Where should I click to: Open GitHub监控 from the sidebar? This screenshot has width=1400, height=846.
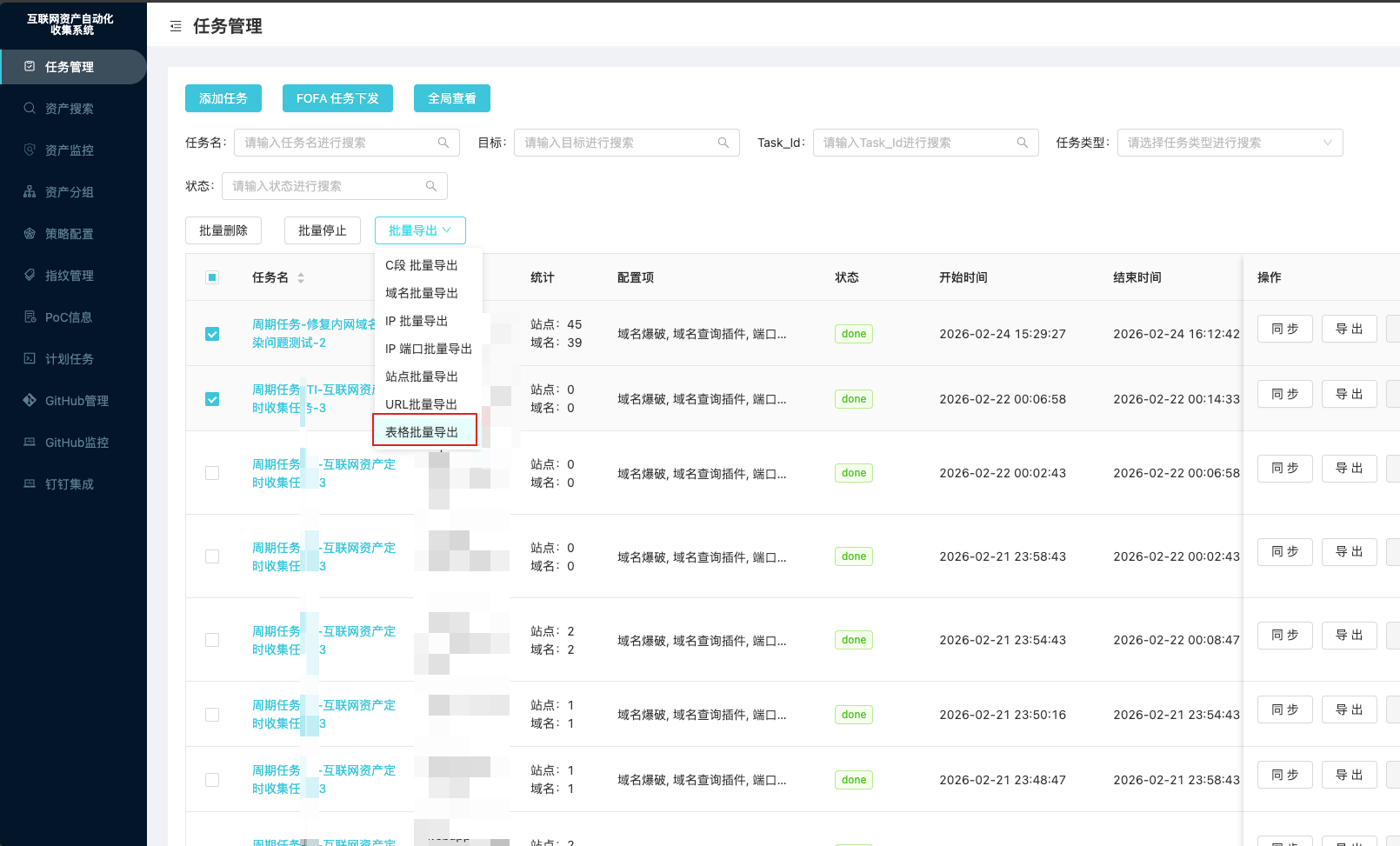(x=73, y=443)
